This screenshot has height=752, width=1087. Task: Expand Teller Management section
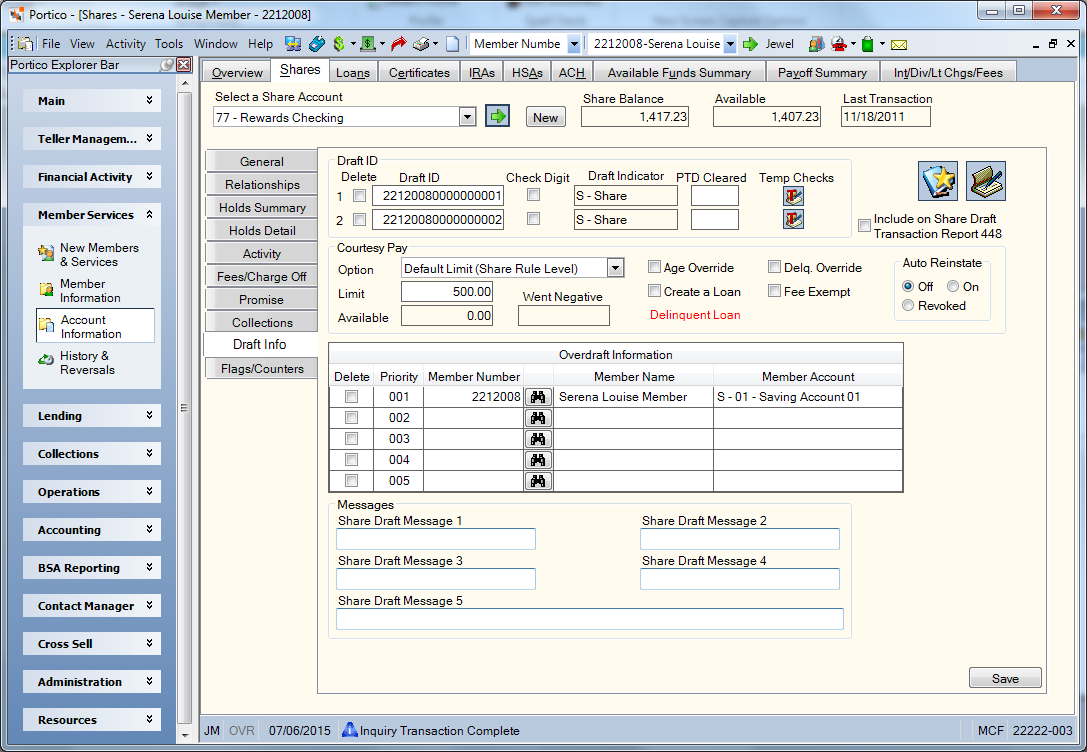click(92, 139)
